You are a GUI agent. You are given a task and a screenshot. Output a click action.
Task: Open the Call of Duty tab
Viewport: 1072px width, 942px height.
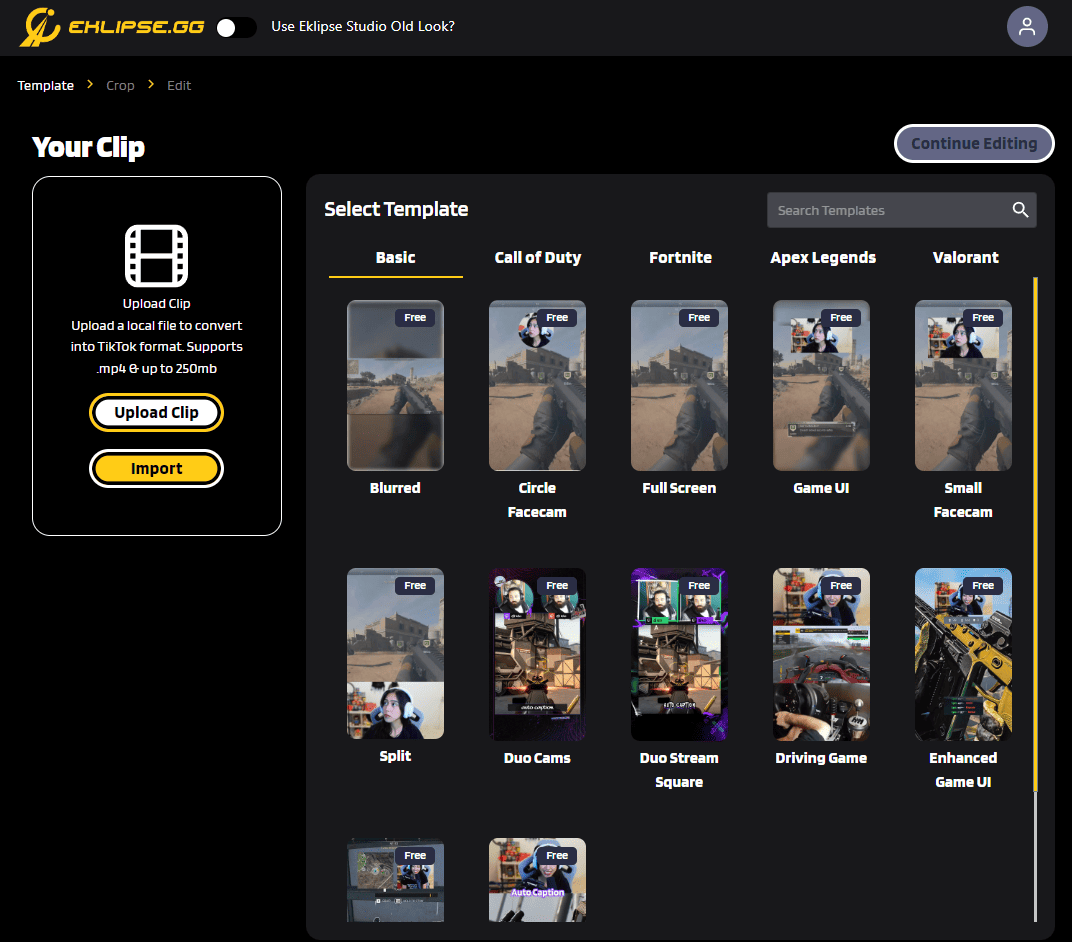(537, 258)
